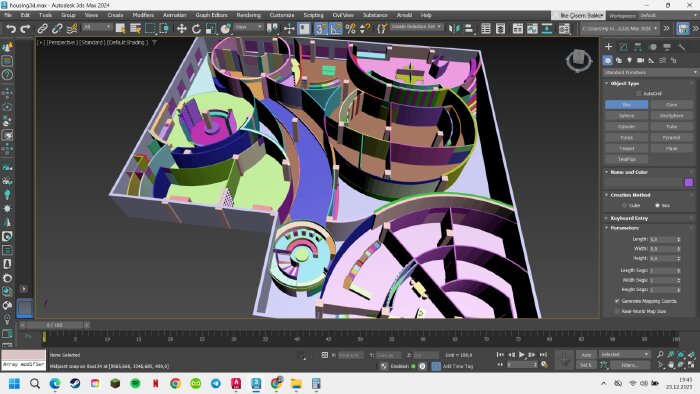Select the Select and Link tool
700x394 pixels.
pyautogui.click(x=42, y=29)
